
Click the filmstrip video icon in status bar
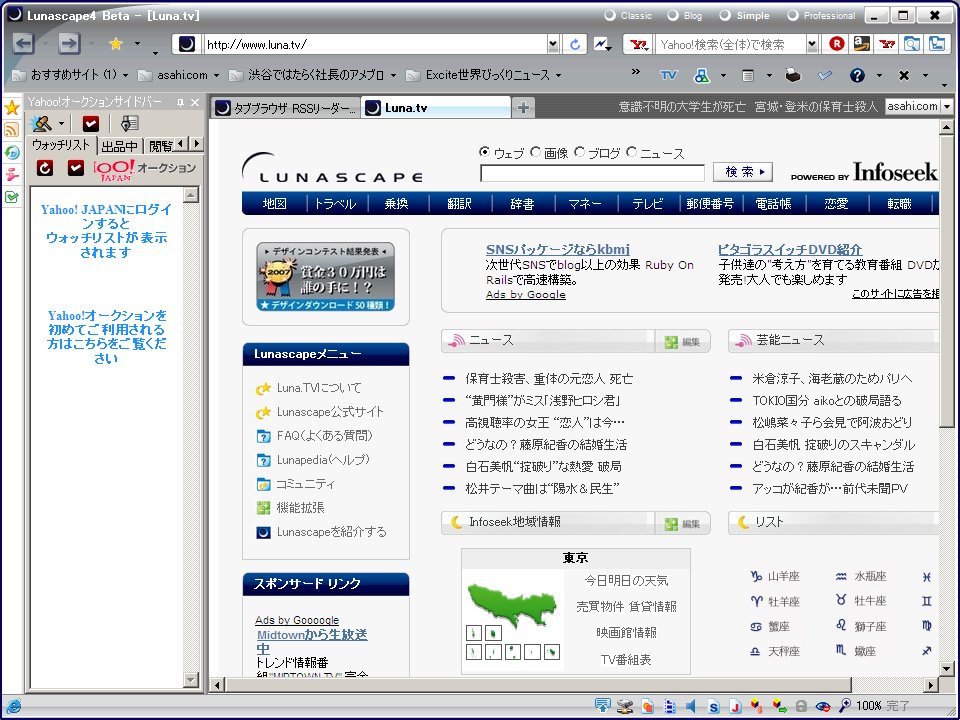tap(670, 706)
